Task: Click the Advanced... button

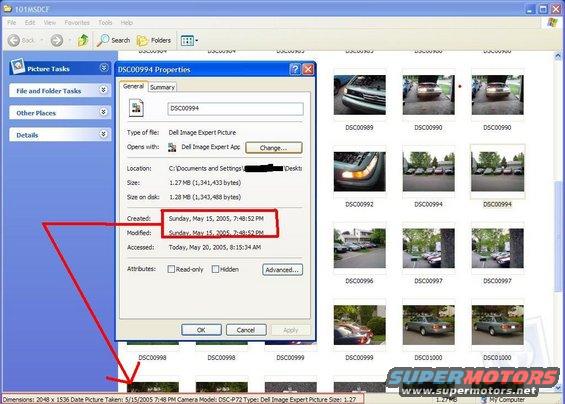Action: [282, 270]
